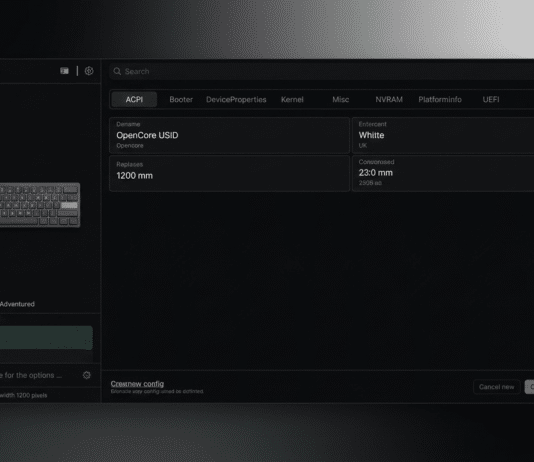Click the sidebar layout icon
Image resolution: width=534 pixels, height=462 pixels.
[x=64, y=71]
